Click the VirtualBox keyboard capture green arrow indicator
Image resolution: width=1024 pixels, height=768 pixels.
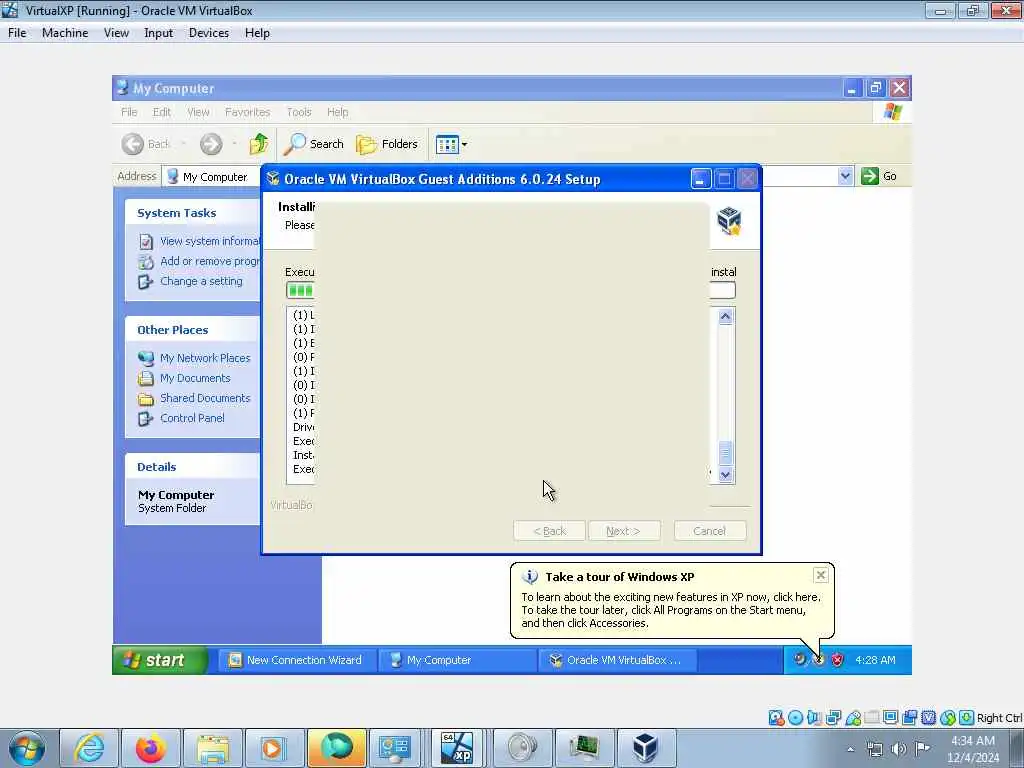point(967,718)
